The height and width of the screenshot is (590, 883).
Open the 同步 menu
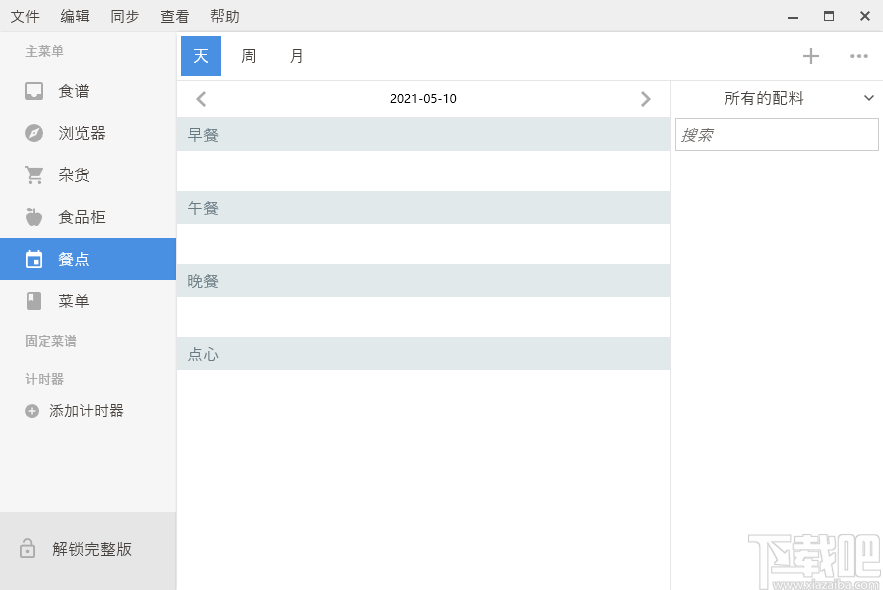click(124, 16)
